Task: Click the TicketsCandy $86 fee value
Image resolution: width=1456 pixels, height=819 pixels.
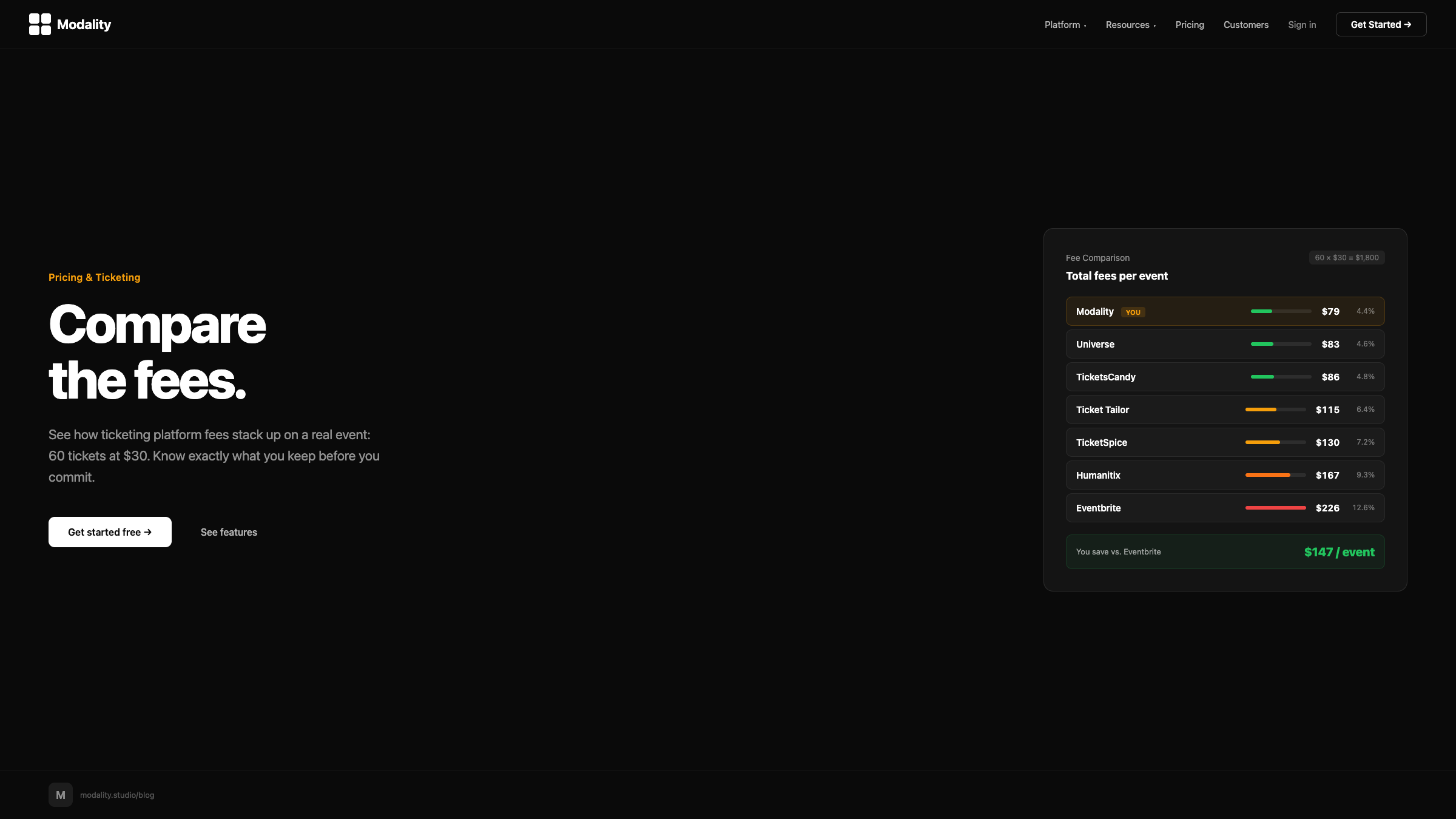Action: (1330, 377)
